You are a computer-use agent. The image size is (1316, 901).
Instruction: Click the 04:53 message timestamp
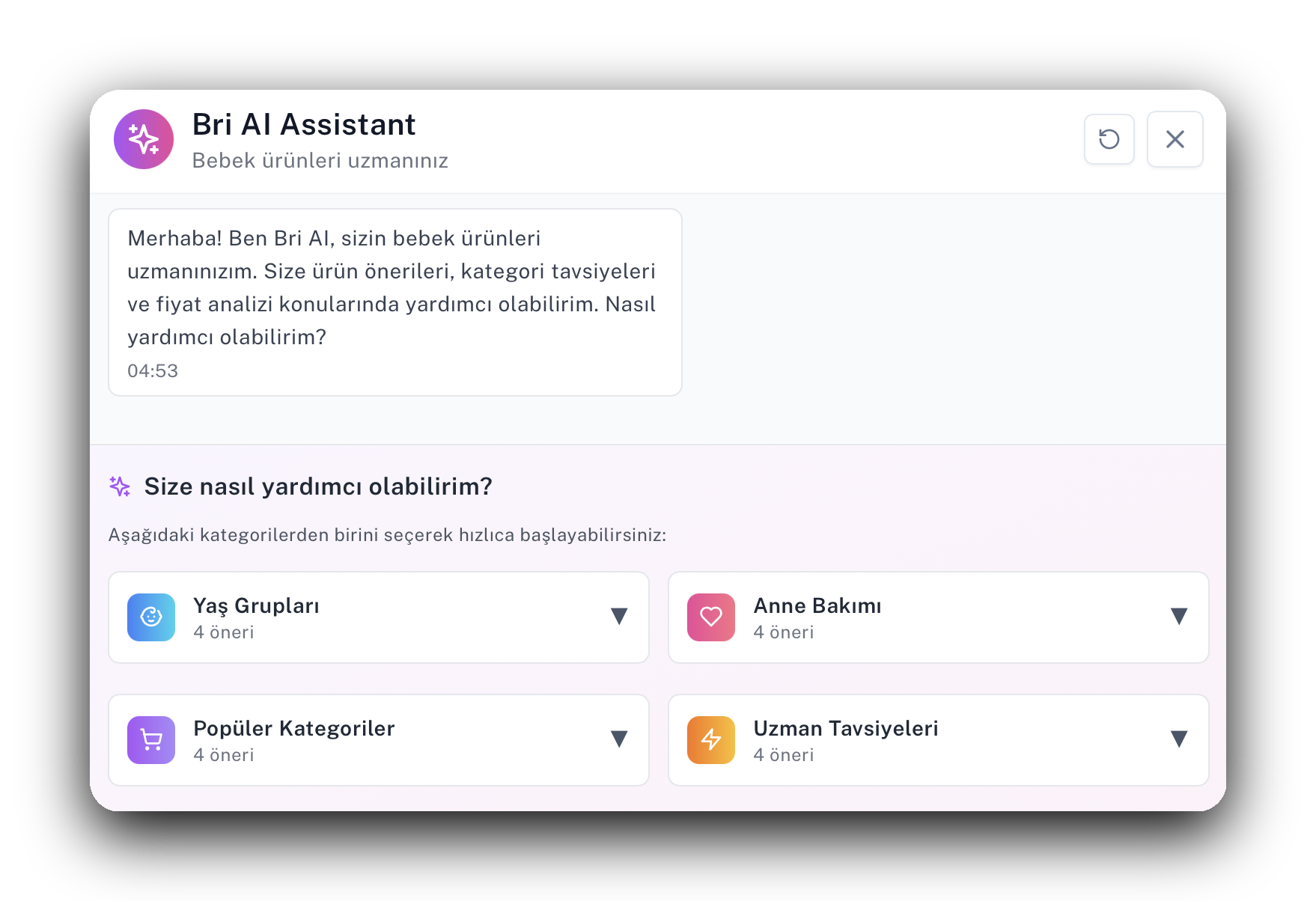153,371
